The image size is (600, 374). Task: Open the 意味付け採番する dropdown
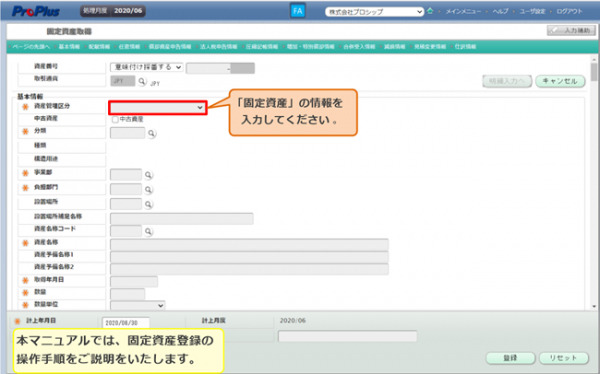pos(147,67)
